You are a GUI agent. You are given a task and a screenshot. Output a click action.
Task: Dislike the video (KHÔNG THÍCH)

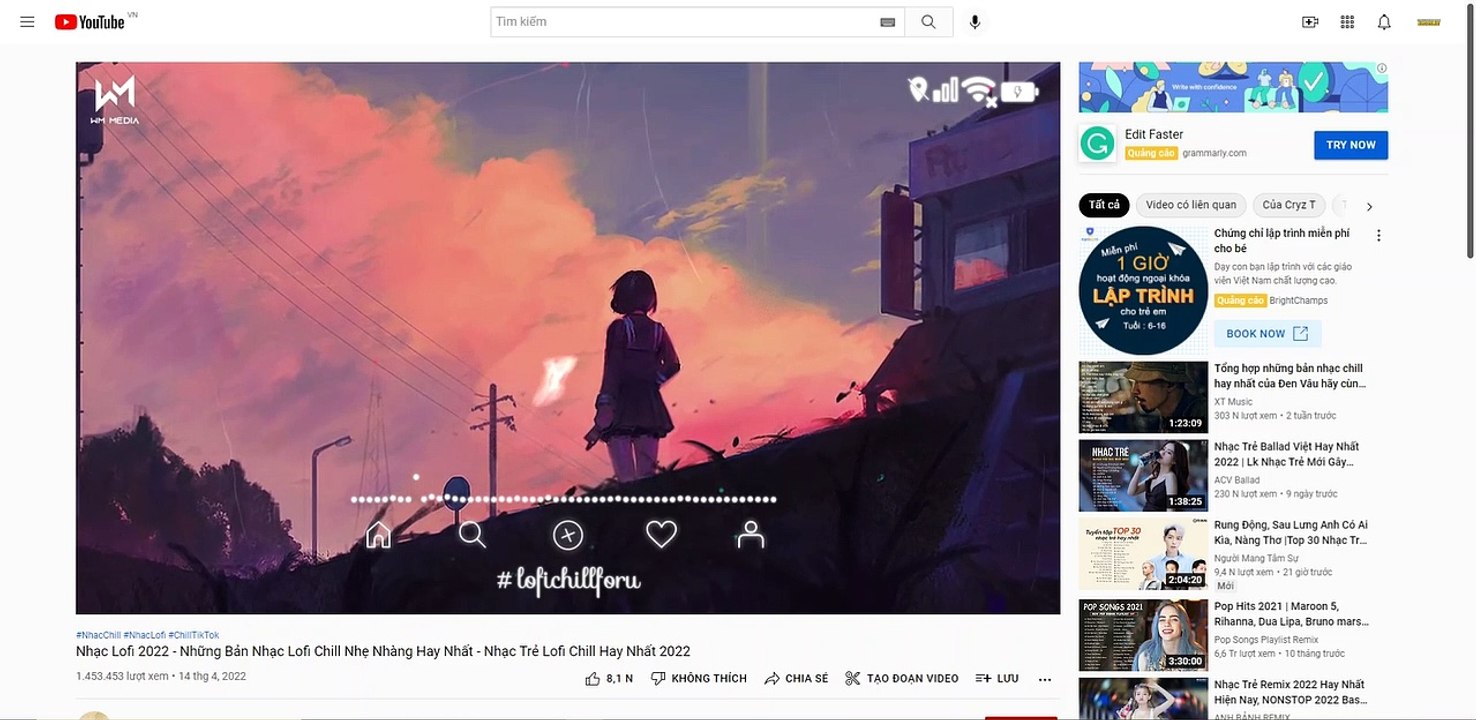(x=699, y=678)
